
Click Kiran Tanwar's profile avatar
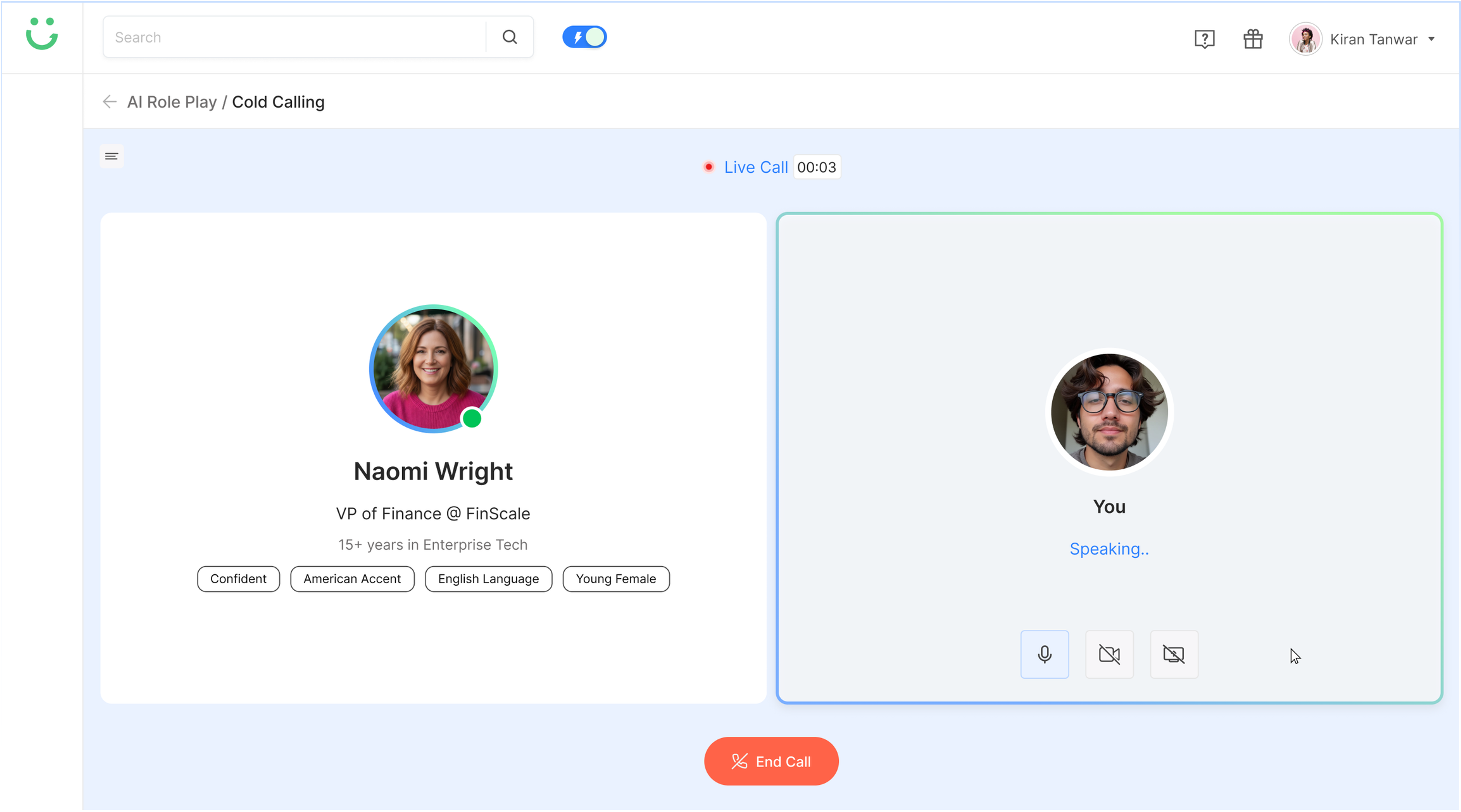pyautogui.click(x=1306, y=39)
